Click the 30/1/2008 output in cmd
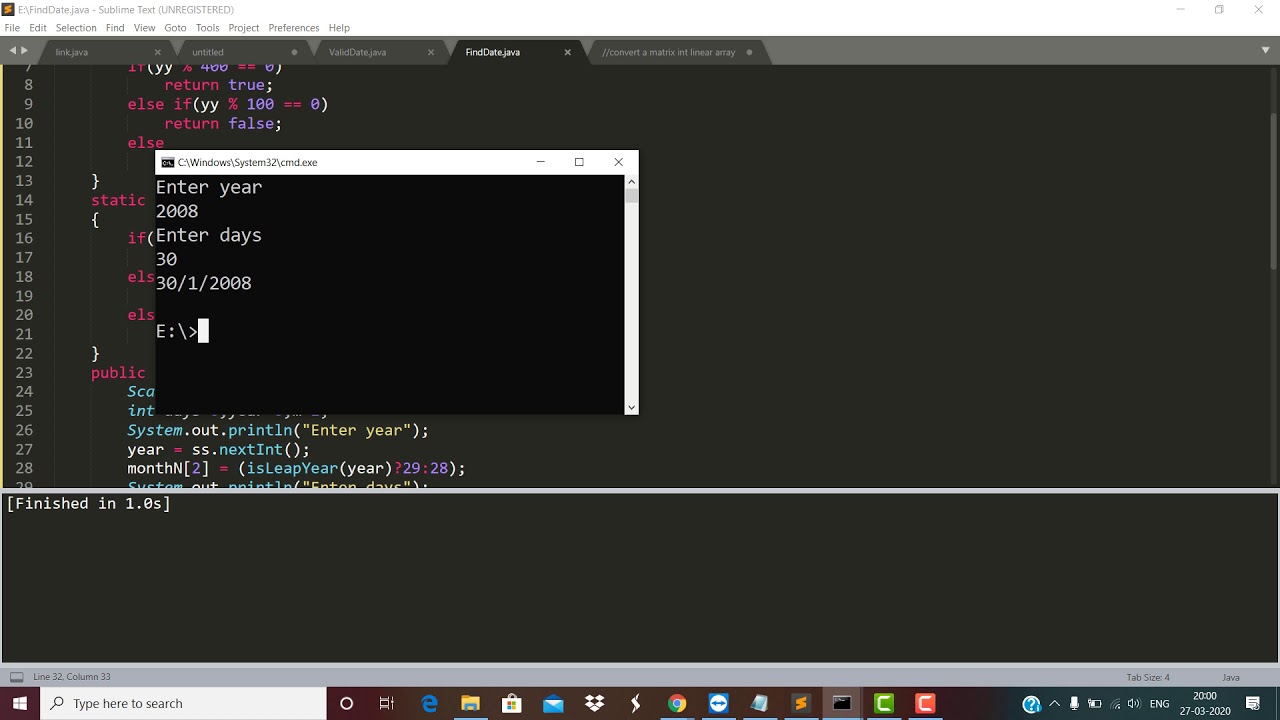The height and width of the screenshot is (720, 1280). (204, 283)
